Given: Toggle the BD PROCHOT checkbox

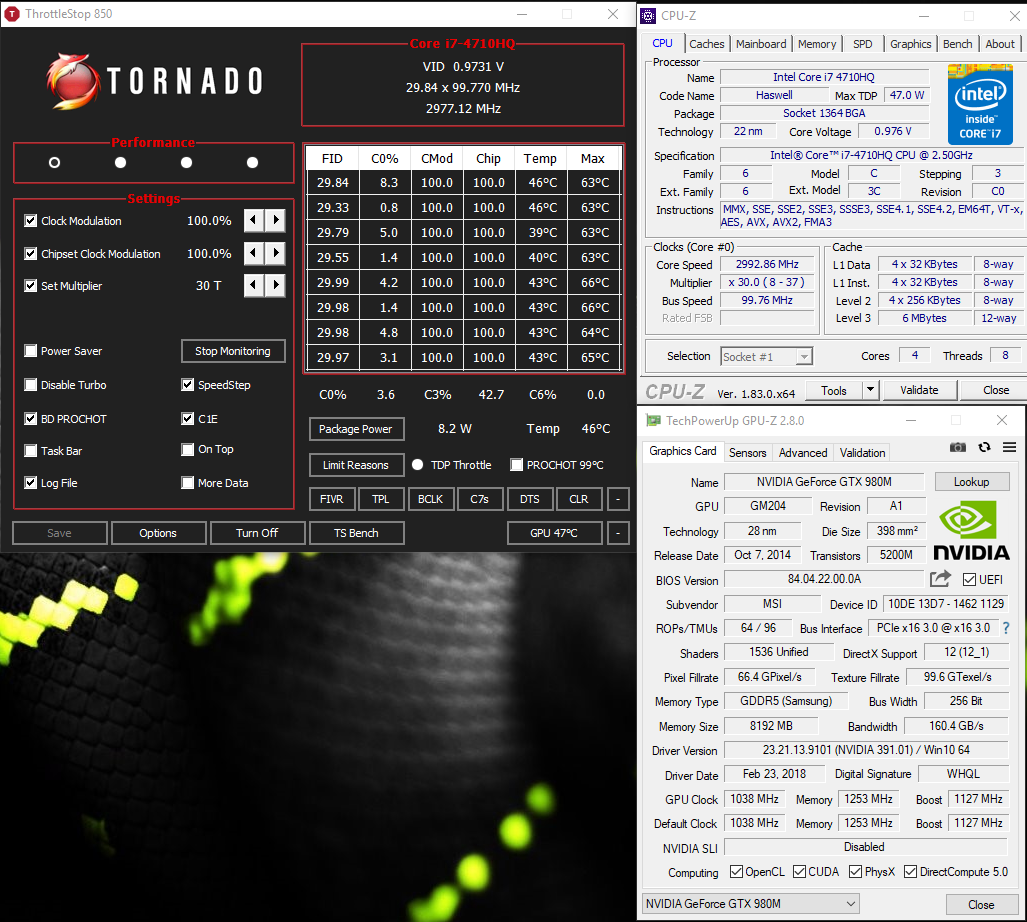Looking at the screenshot, I should 30,418.
